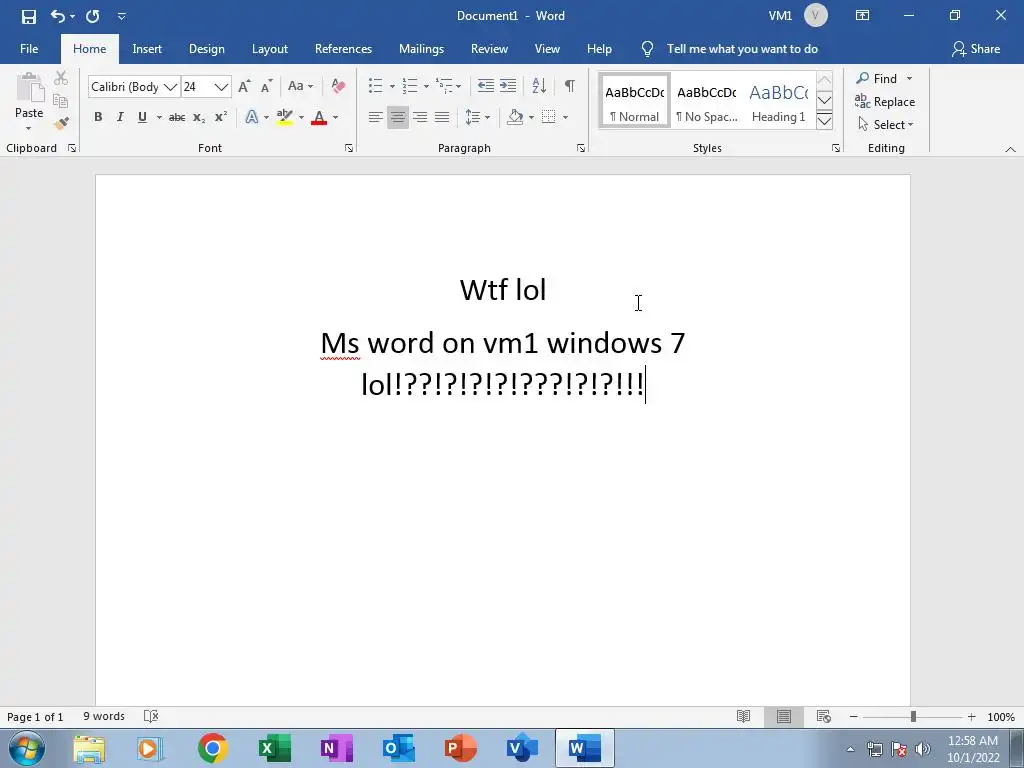
Task: Justify the paragraph text
Action: tap(442, 118)
